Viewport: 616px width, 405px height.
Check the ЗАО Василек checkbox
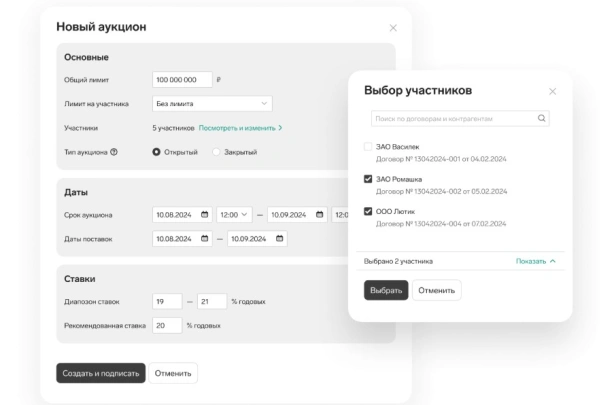pos(368,147)
